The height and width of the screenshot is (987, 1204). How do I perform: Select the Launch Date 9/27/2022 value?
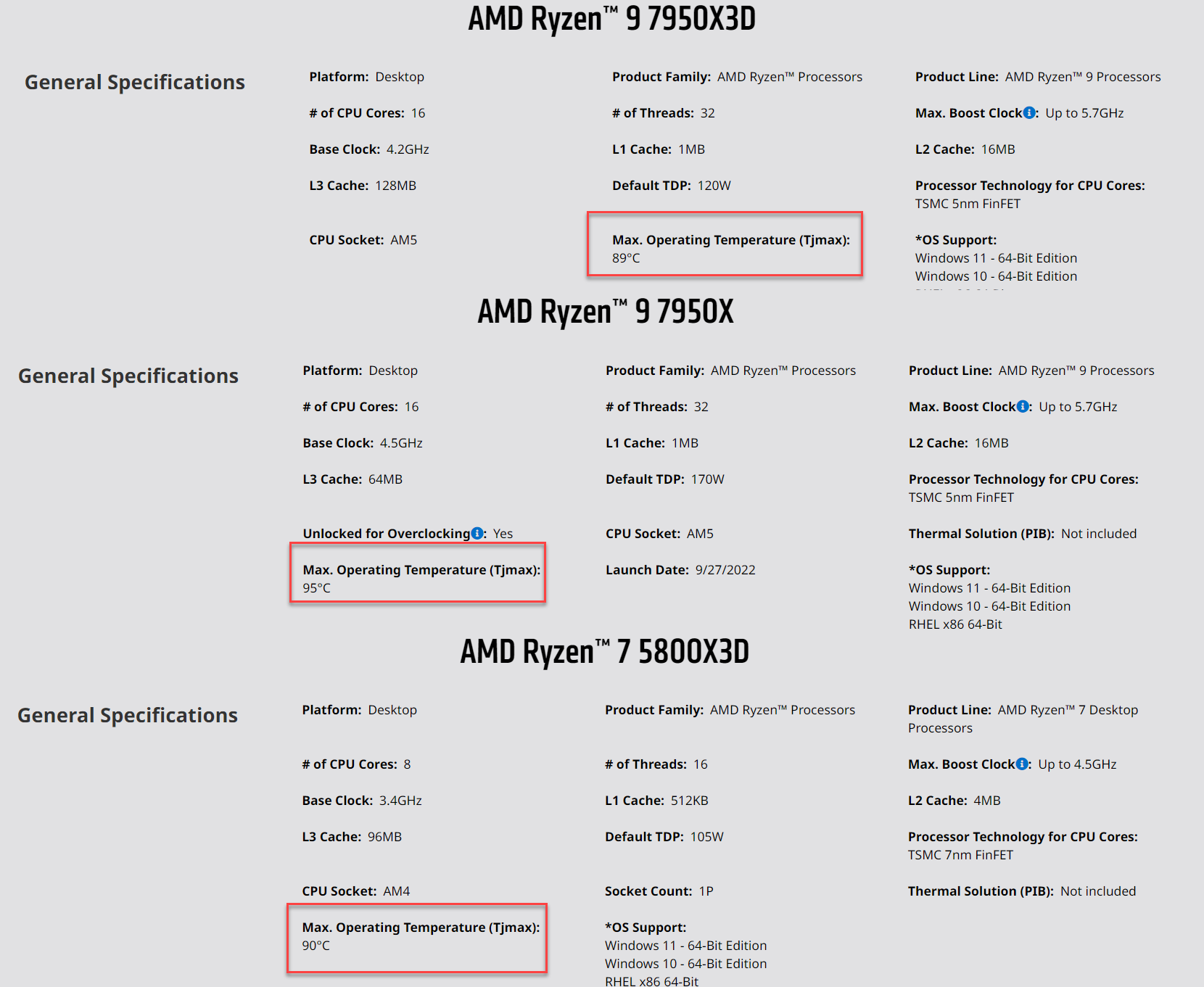tap(724, 569)
